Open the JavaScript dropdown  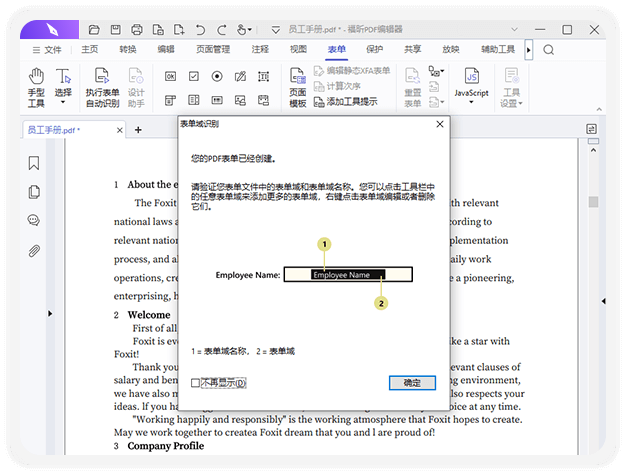[471, 86]
